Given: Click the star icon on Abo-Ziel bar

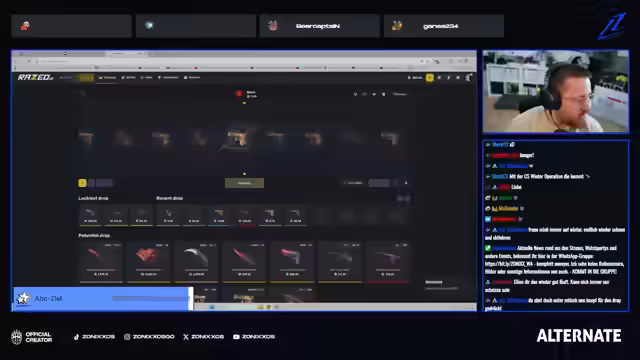Looking at the screenshot, I should [23, 298].
